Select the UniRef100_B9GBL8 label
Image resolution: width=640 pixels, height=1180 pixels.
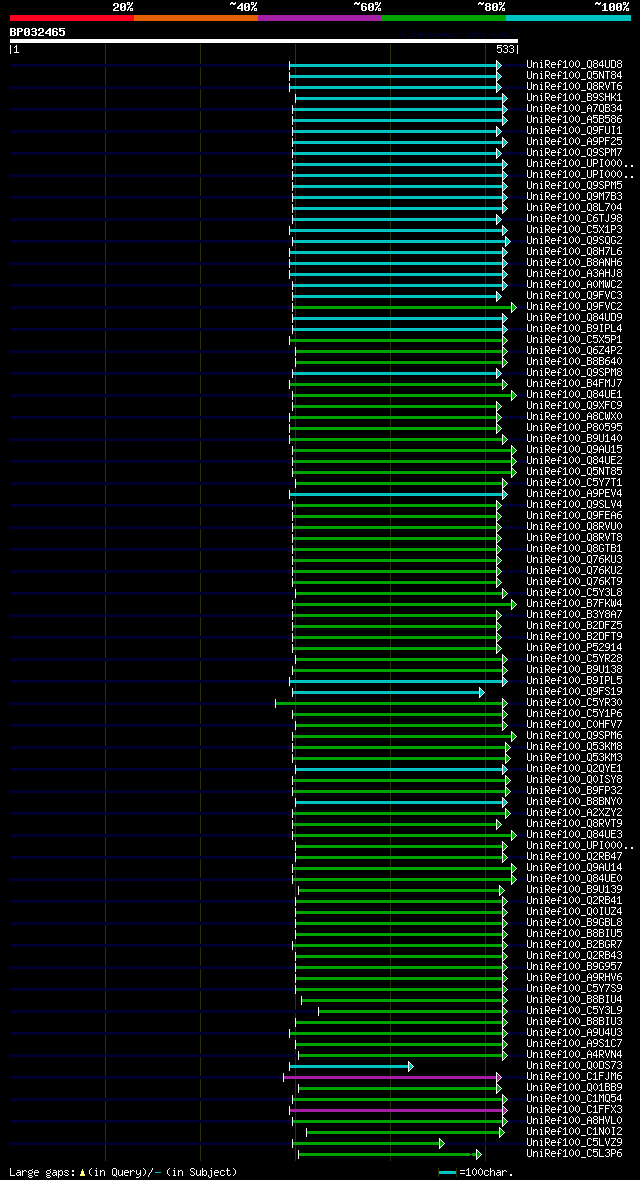coord(574,922)
